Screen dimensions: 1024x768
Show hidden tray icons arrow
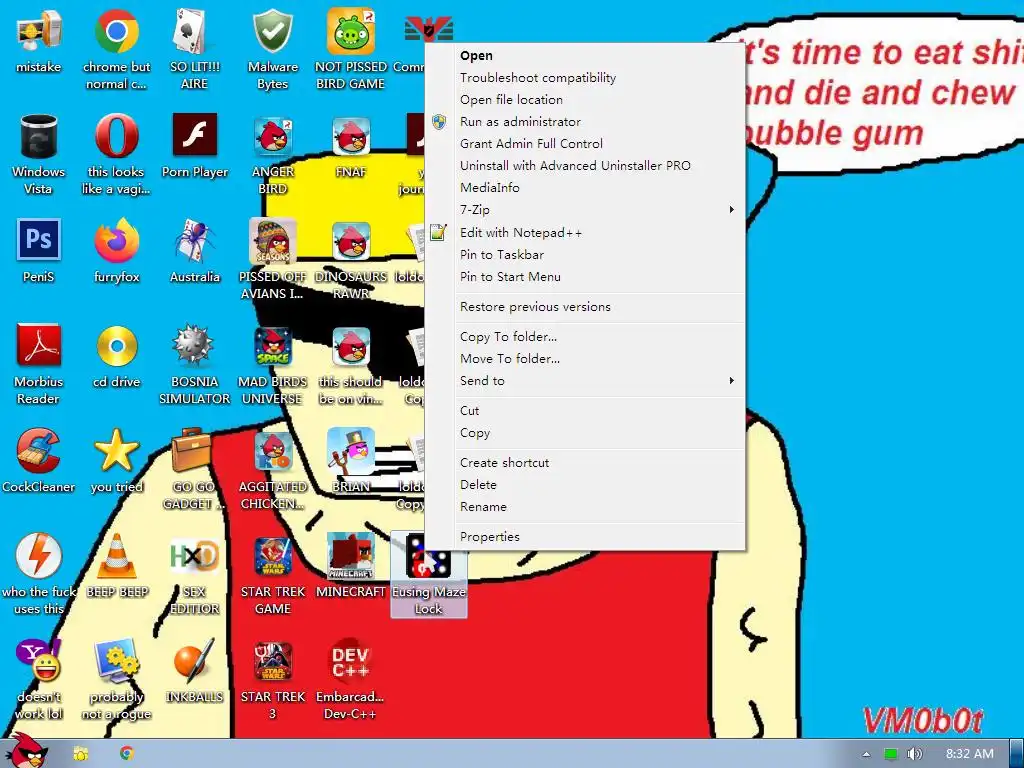[x=867, y=754]
